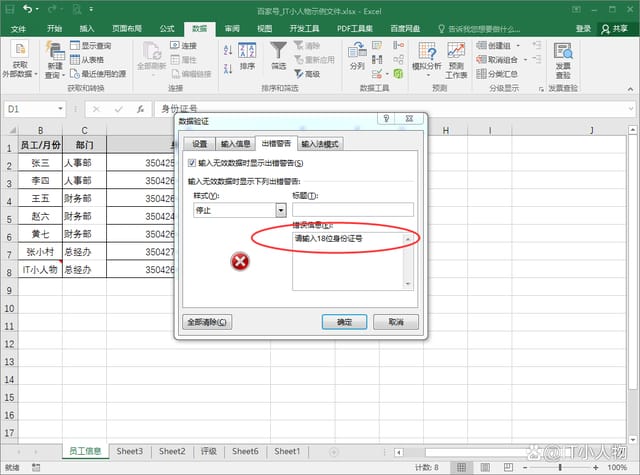Click the Share (共享) button
This screenshot has width=640, height=475.
click(x=615, y=29)
